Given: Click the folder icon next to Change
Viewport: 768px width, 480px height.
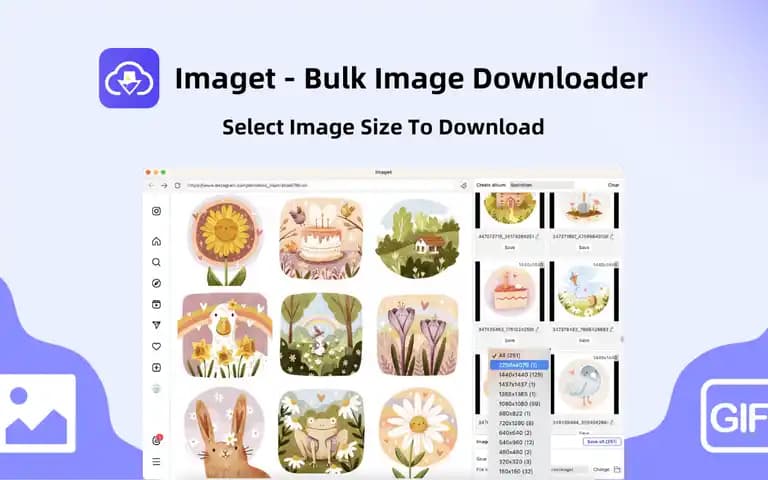Looking at the screenshot, I should (617, 469).
